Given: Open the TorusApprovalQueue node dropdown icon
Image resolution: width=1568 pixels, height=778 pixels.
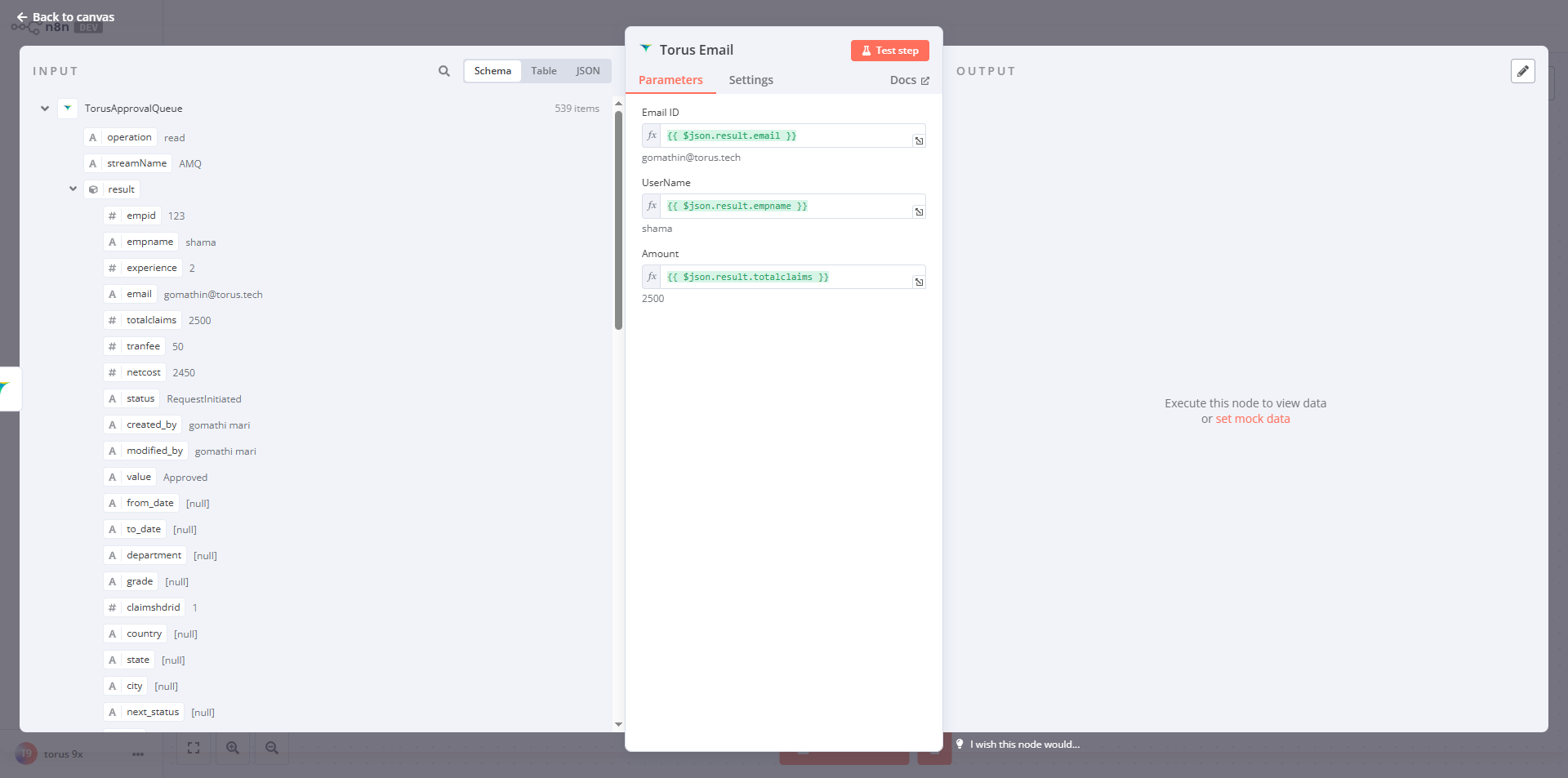Looking at the screenshot, I should pos(68,108).
